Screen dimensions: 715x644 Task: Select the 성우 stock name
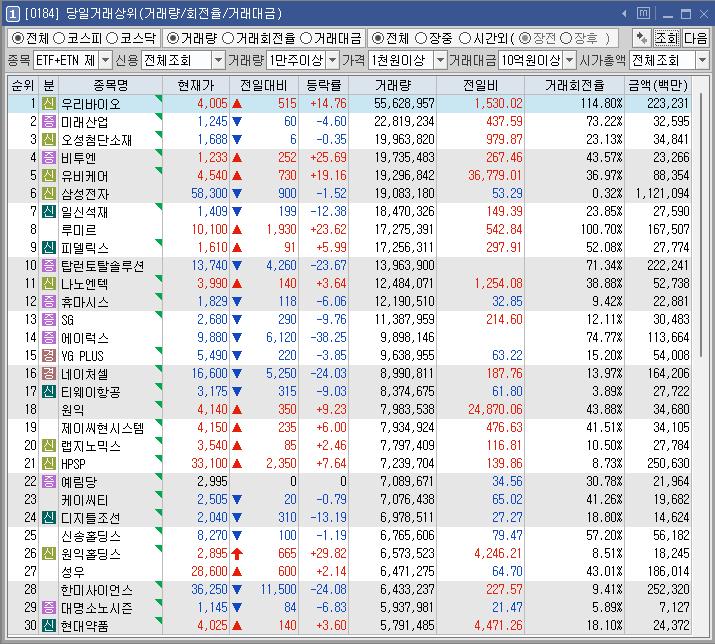pyautogui.click(x=73, y=571)
